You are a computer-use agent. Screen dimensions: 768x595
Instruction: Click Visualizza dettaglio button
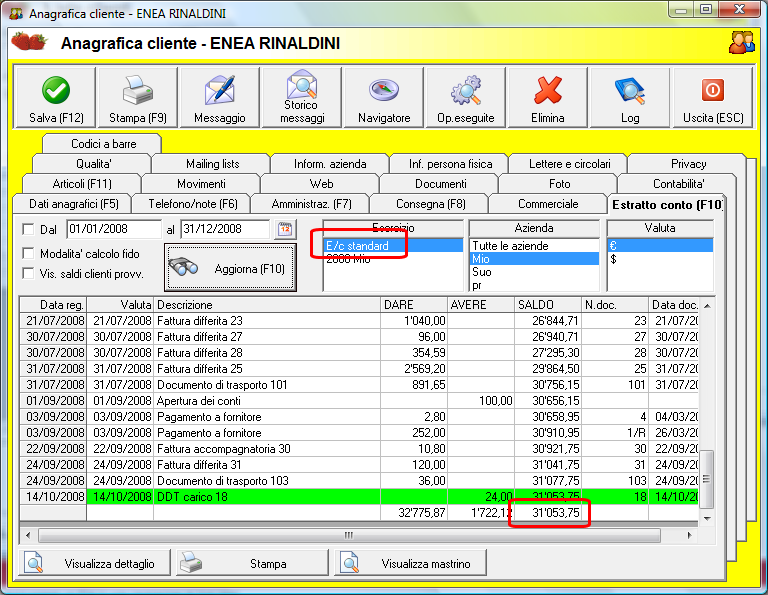click(x=94, y=563)
